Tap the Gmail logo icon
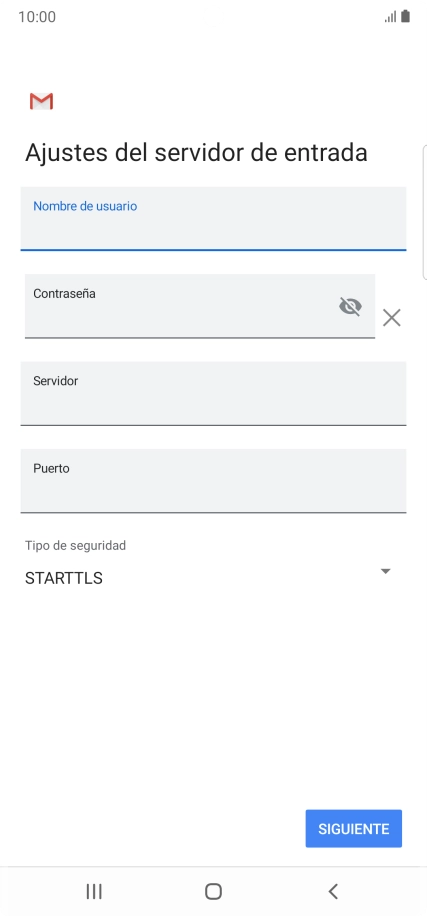Image resolution: width=427 pixels, height=916 pixels. pos(41,102)
